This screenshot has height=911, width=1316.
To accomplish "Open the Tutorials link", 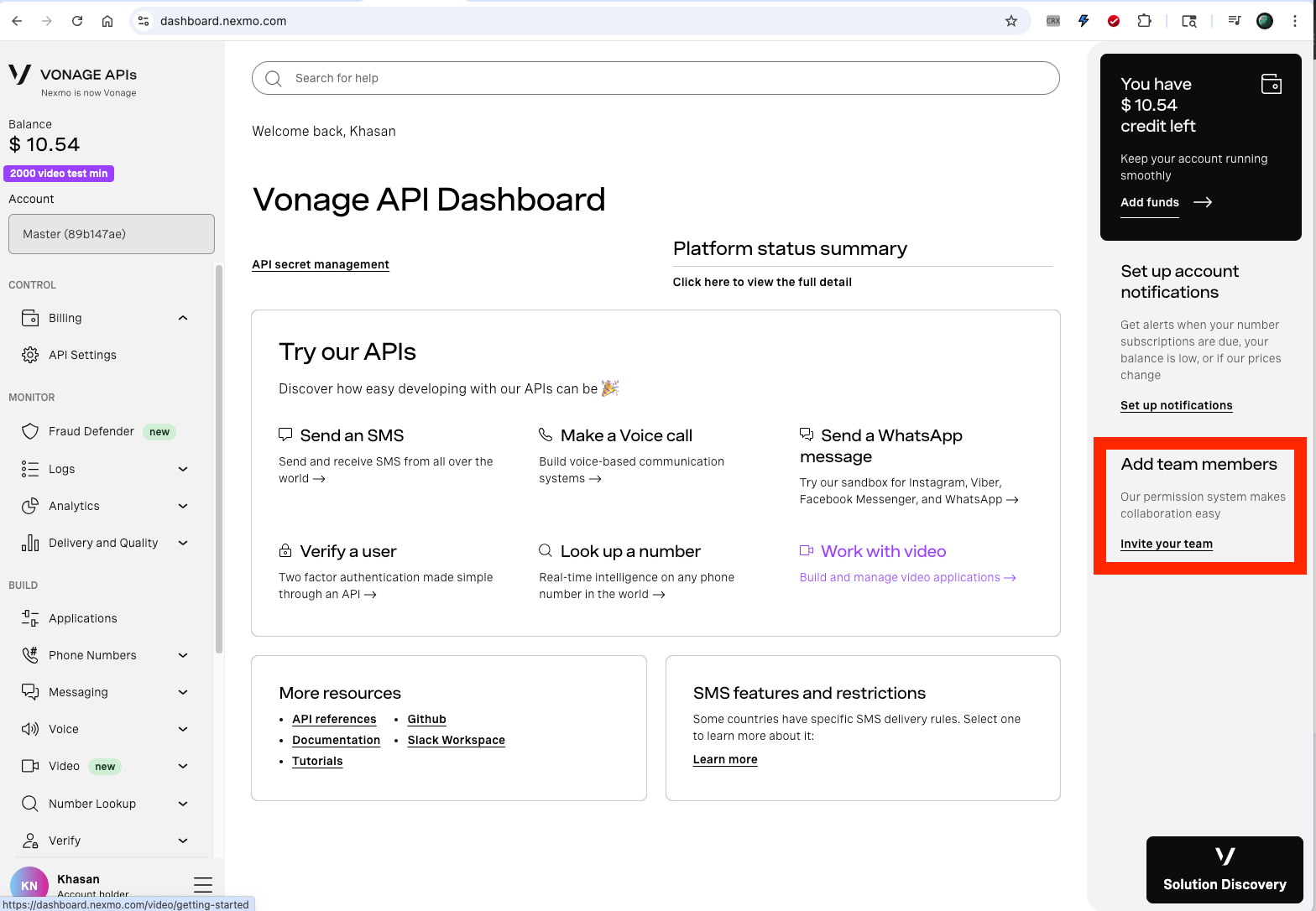I will click(317, 761).
